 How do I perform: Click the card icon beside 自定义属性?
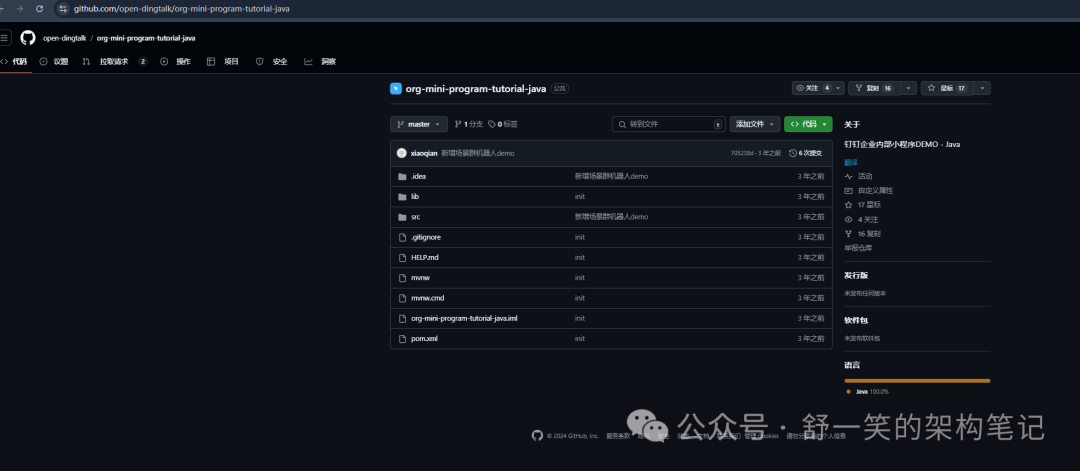click(848, 190)
